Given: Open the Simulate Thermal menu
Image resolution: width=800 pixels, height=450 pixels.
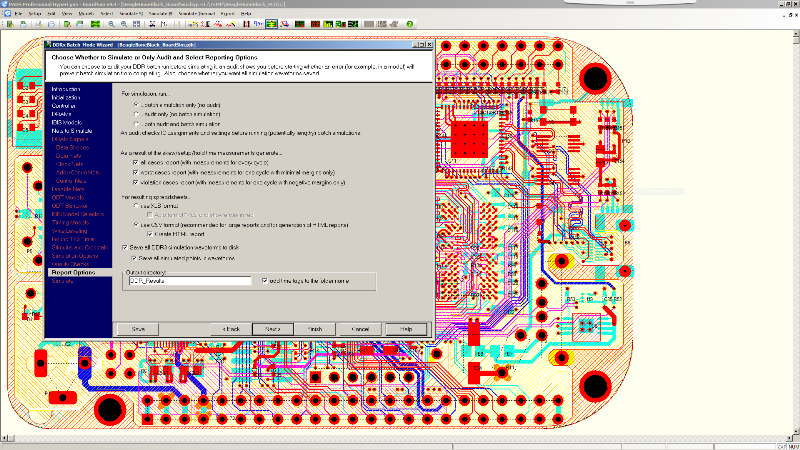Looking at the screenshot, I should (197, 14).
